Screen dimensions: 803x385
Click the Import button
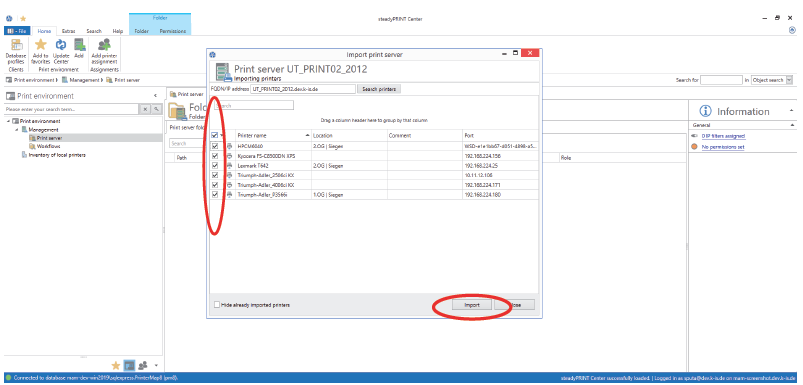[x=472, y=305]
